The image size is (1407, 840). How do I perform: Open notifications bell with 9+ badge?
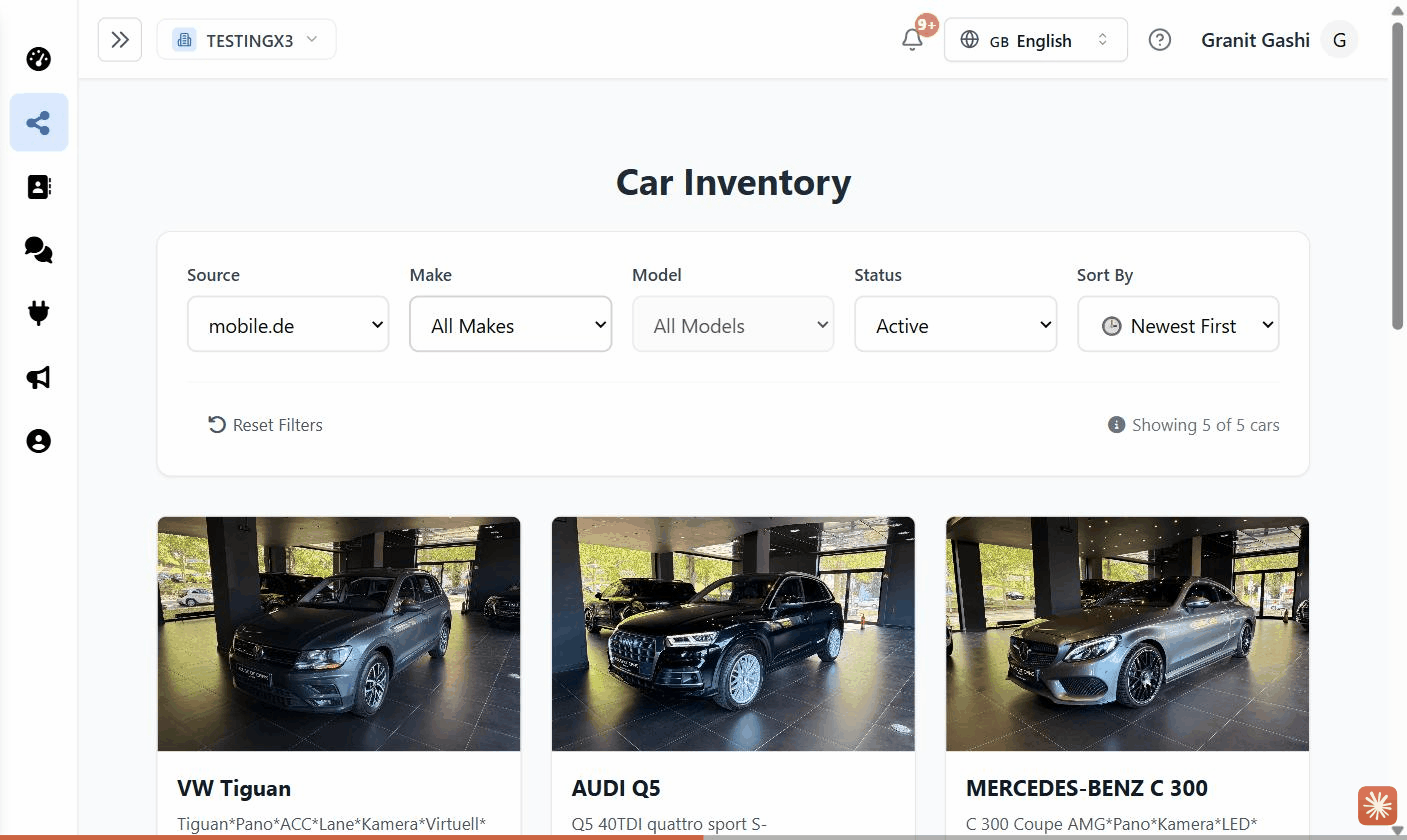(x=912, y=39)
